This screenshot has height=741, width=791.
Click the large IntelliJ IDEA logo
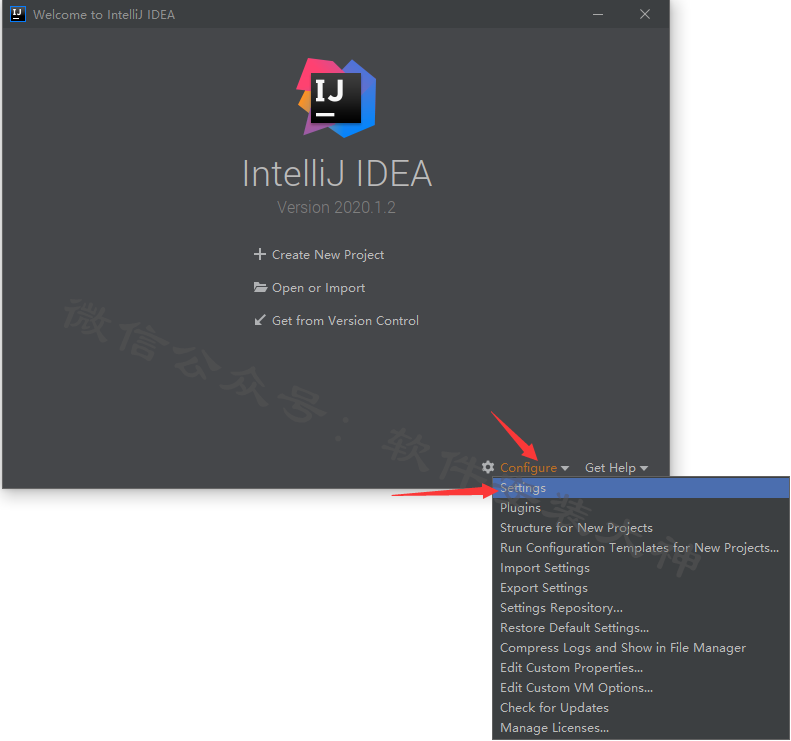click(x=336, y=98)
